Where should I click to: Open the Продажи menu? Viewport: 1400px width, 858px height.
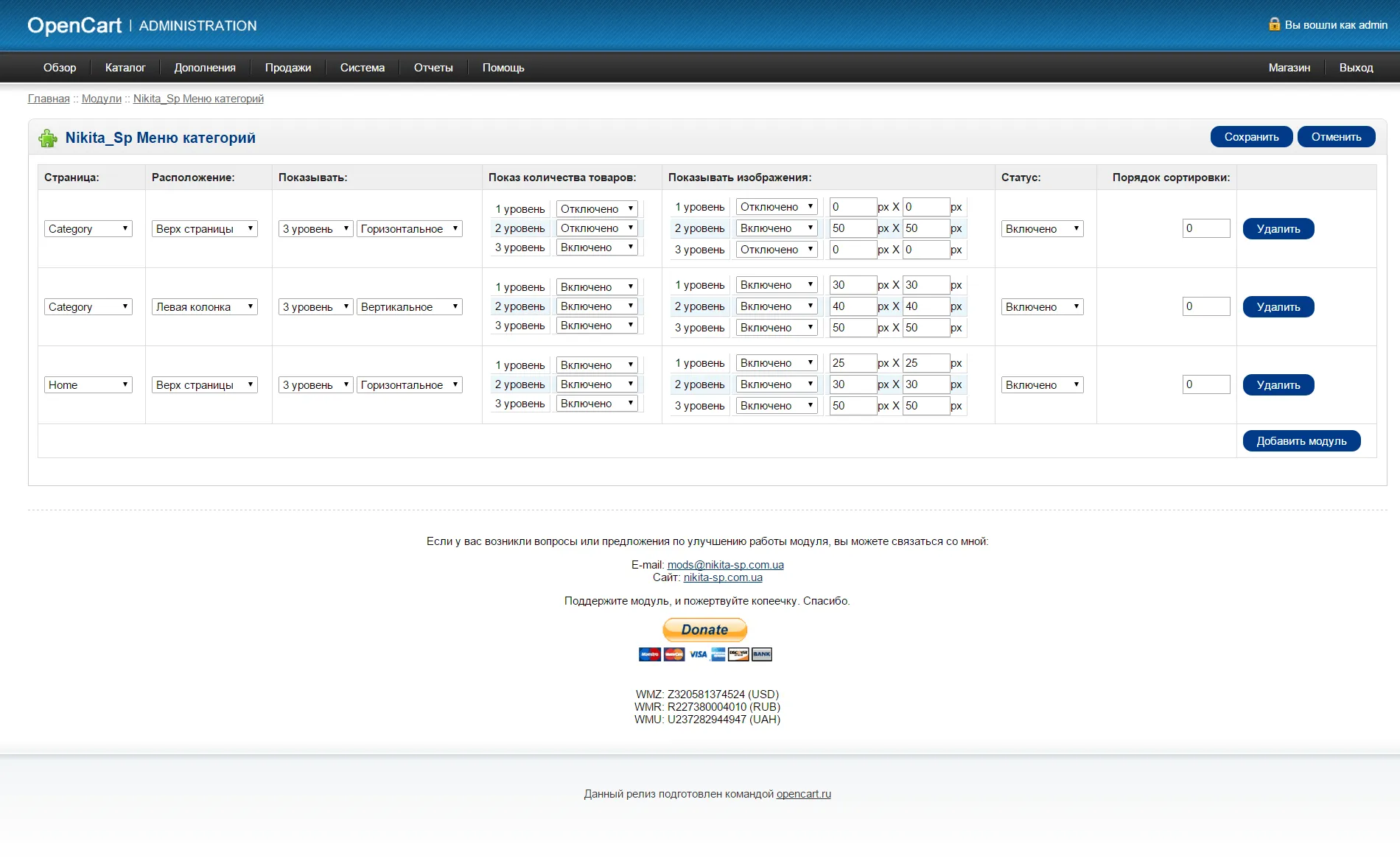coord(288,68)
